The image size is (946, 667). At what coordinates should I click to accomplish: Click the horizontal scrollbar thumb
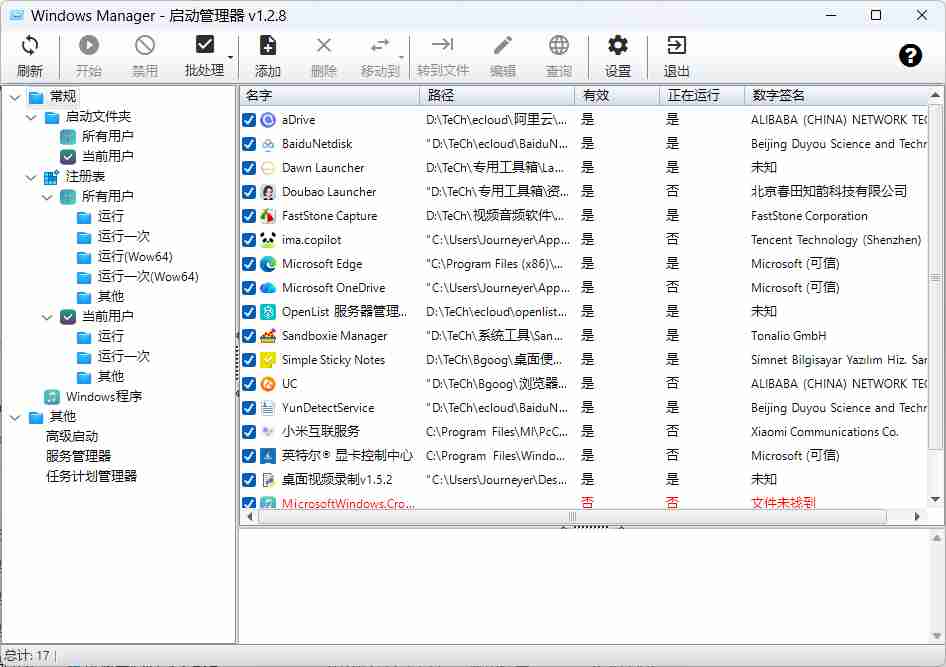(x=572, y=517)
